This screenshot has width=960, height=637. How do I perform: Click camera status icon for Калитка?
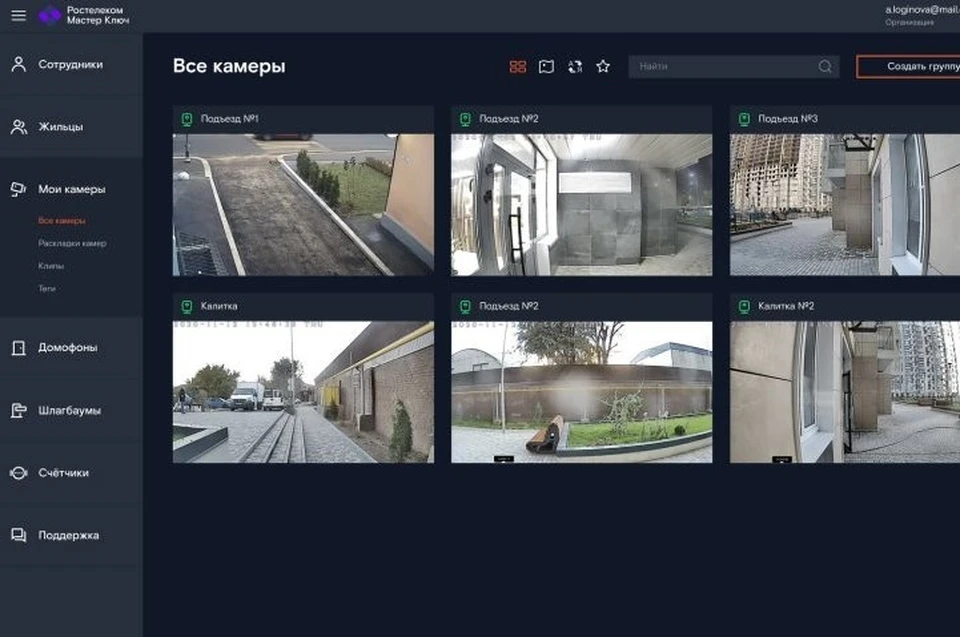pyautogui.click(x=187, y=306)
